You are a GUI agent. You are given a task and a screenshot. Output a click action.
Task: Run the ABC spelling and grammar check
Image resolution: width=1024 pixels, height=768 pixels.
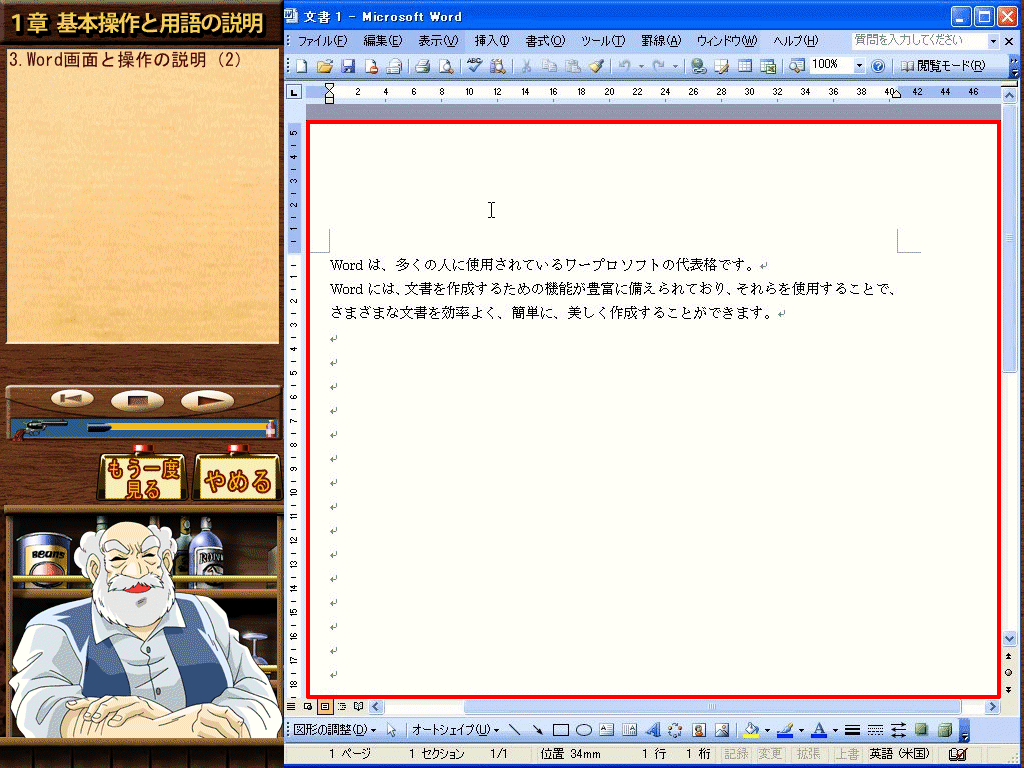pyautogui.click(x=475, y=66)
